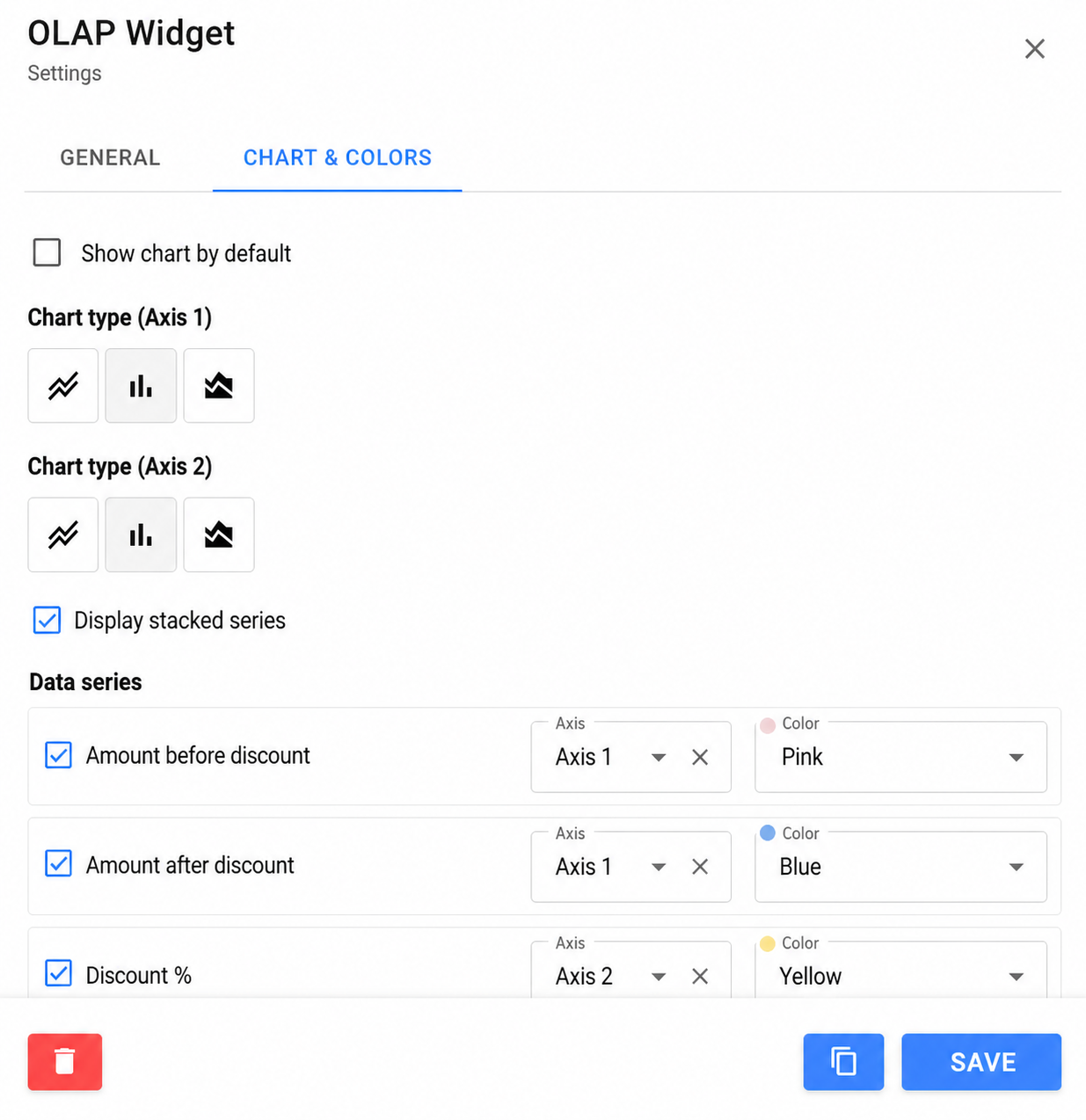This screenshot has height=1120, width=1086.
Task: Uncheck the Amount after discount series
Action: [58, 863]
